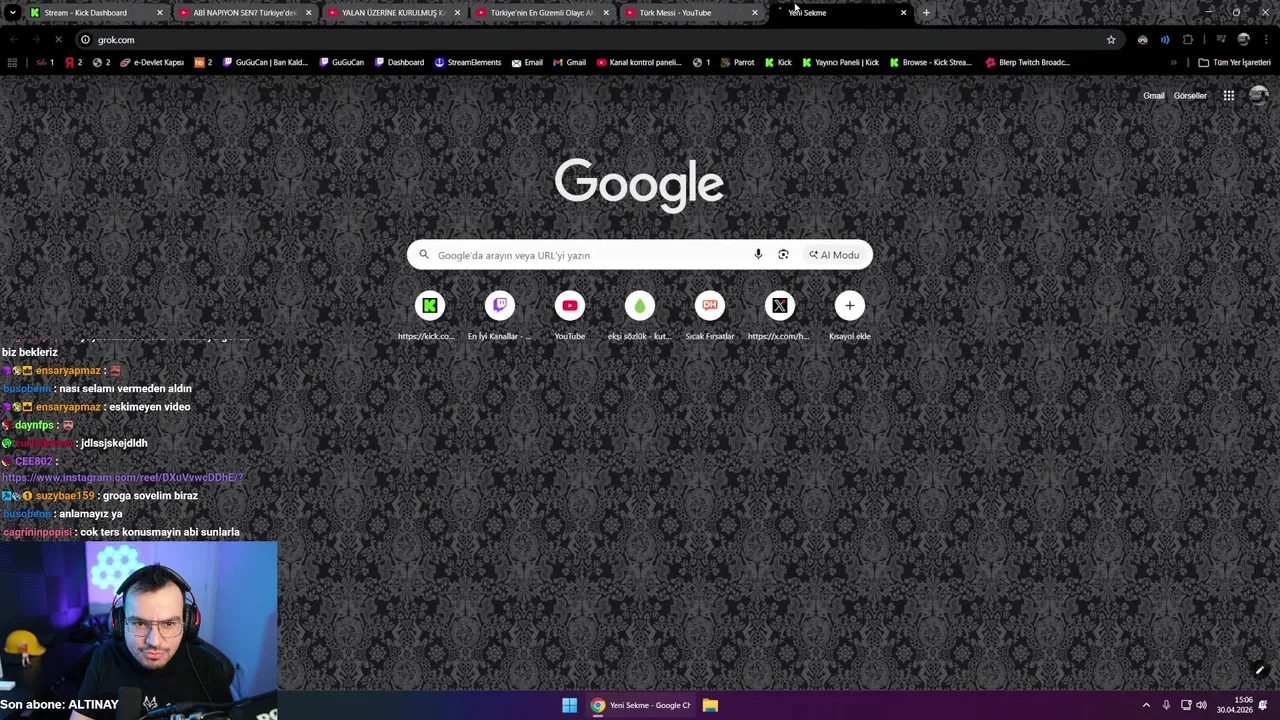Click chat message 'eskimeyen video'

[150, 407]
